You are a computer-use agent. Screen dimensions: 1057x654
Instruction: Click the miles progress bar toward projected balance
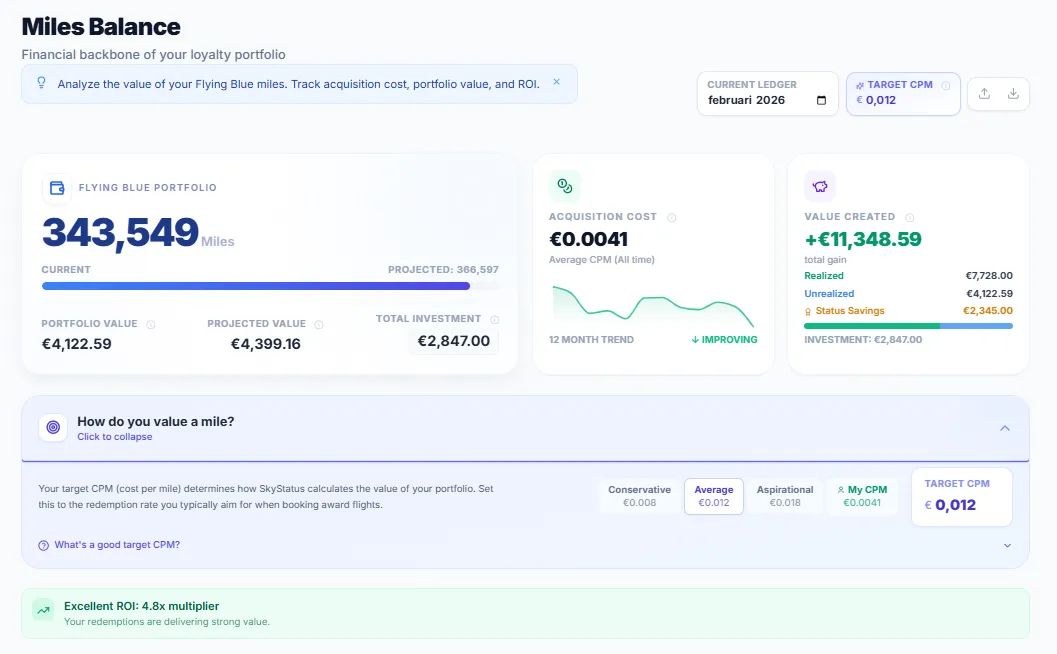[x=255, y=286]
